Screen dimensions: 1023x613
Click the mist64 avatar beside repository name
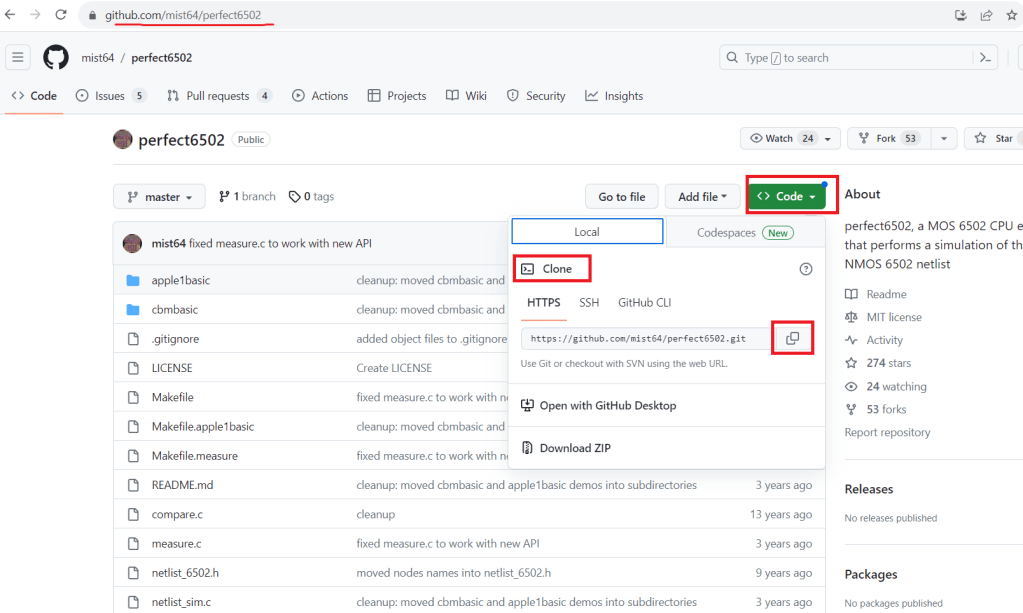pos(123,140)
